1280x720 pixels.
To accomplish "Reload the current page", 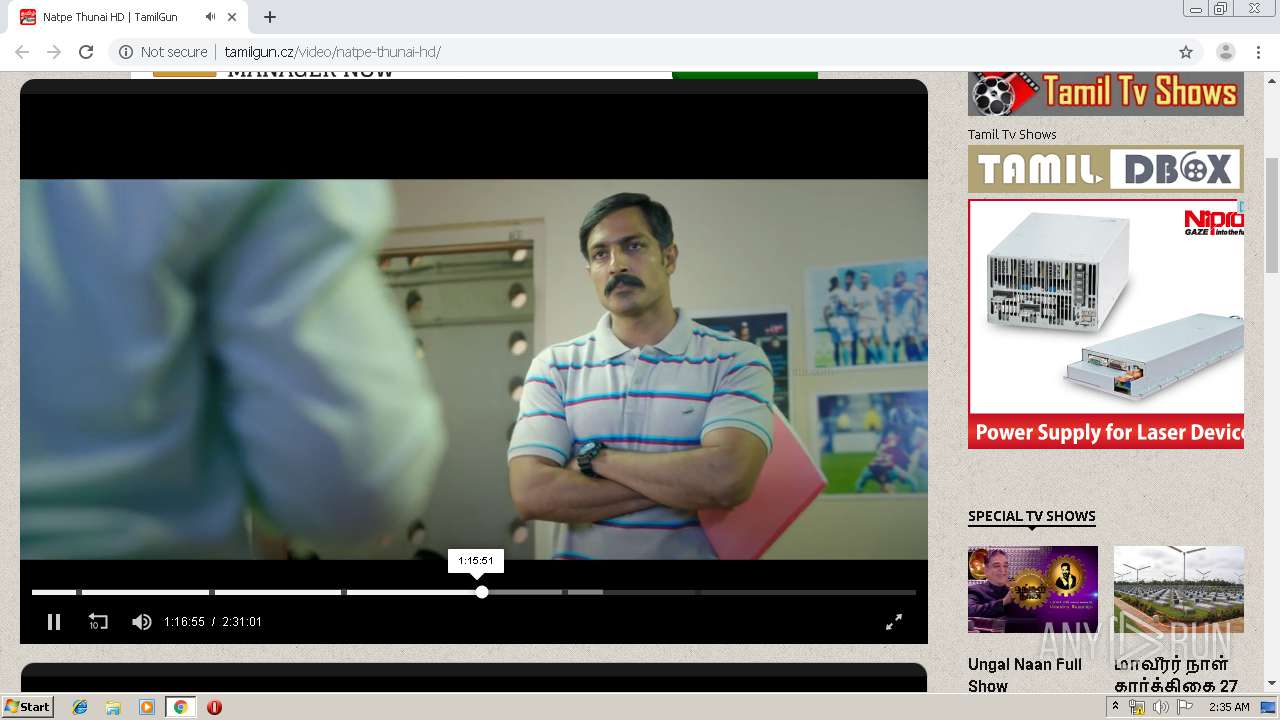I will click(x=86, y=52).
